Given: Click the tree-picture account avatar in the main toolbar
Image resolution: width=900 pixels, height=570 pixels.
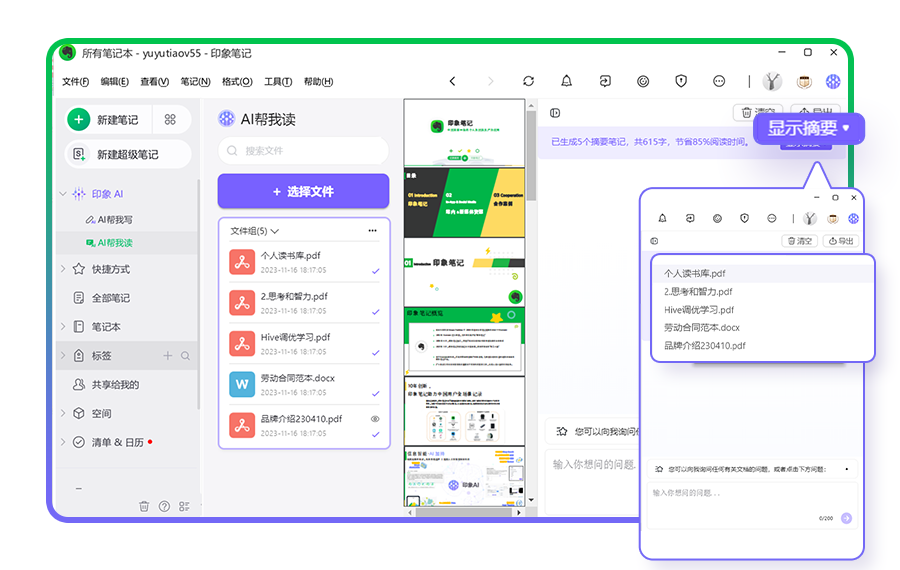Looking at the screenshot, I should (772, 82).
